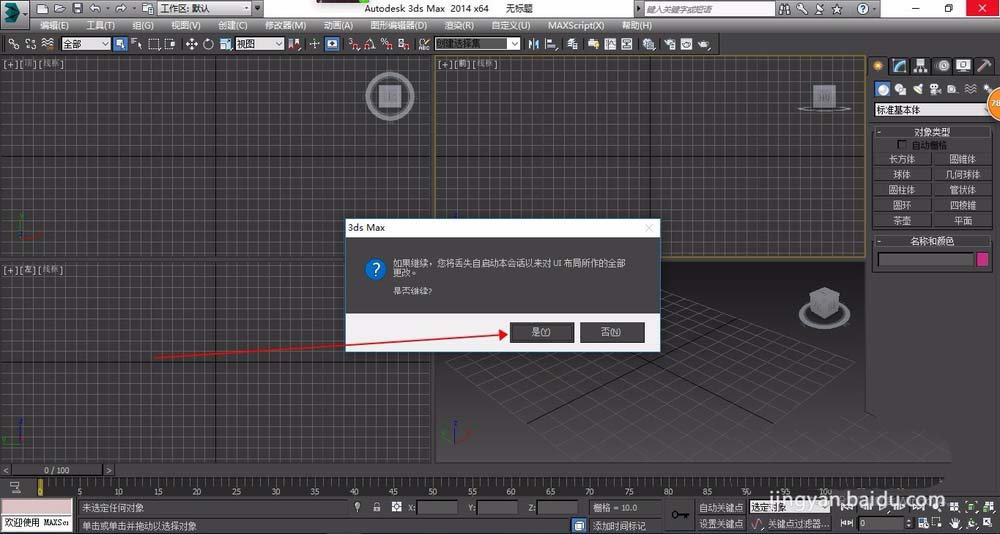This screenshot has height=534, width=1000.
Task: Click the Render Setup icon
Action: (x=669, y=44)
